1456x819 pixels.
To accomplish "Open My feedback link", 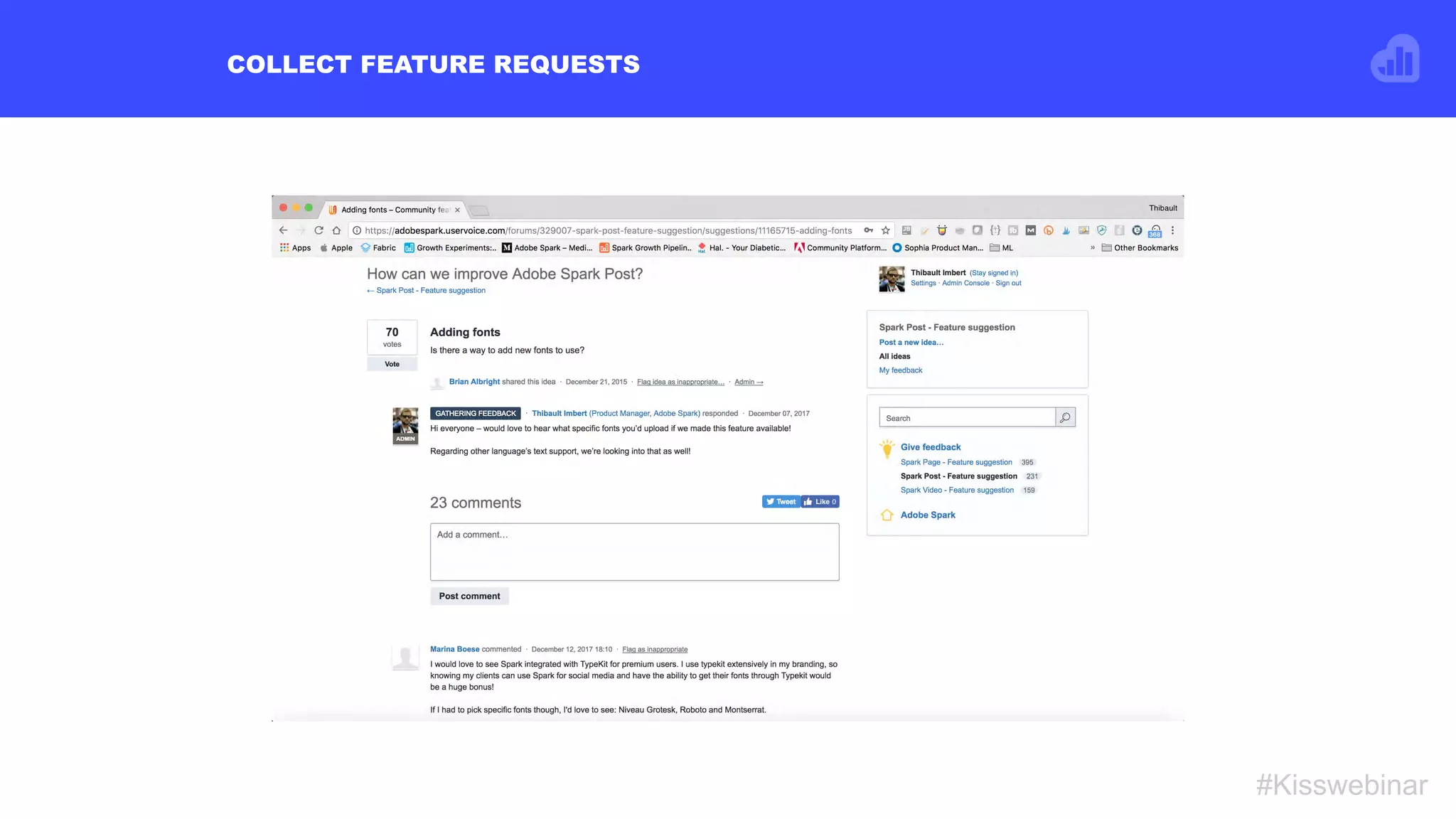I will pos(901,370).
